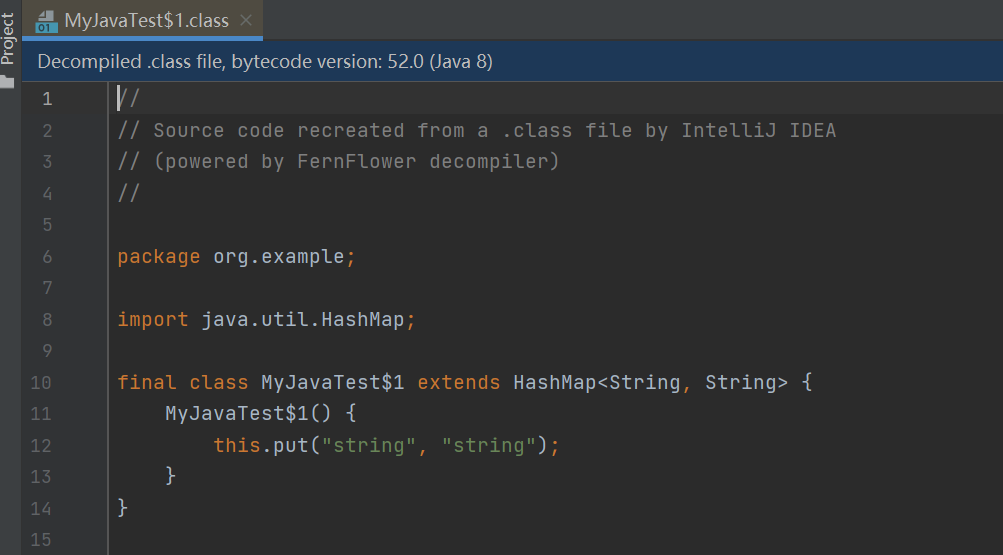This screenshot has height=555, width=1003.
Task: Click line number 1 in the gutter
Action: pyautogui.click(x=47, y=99)
